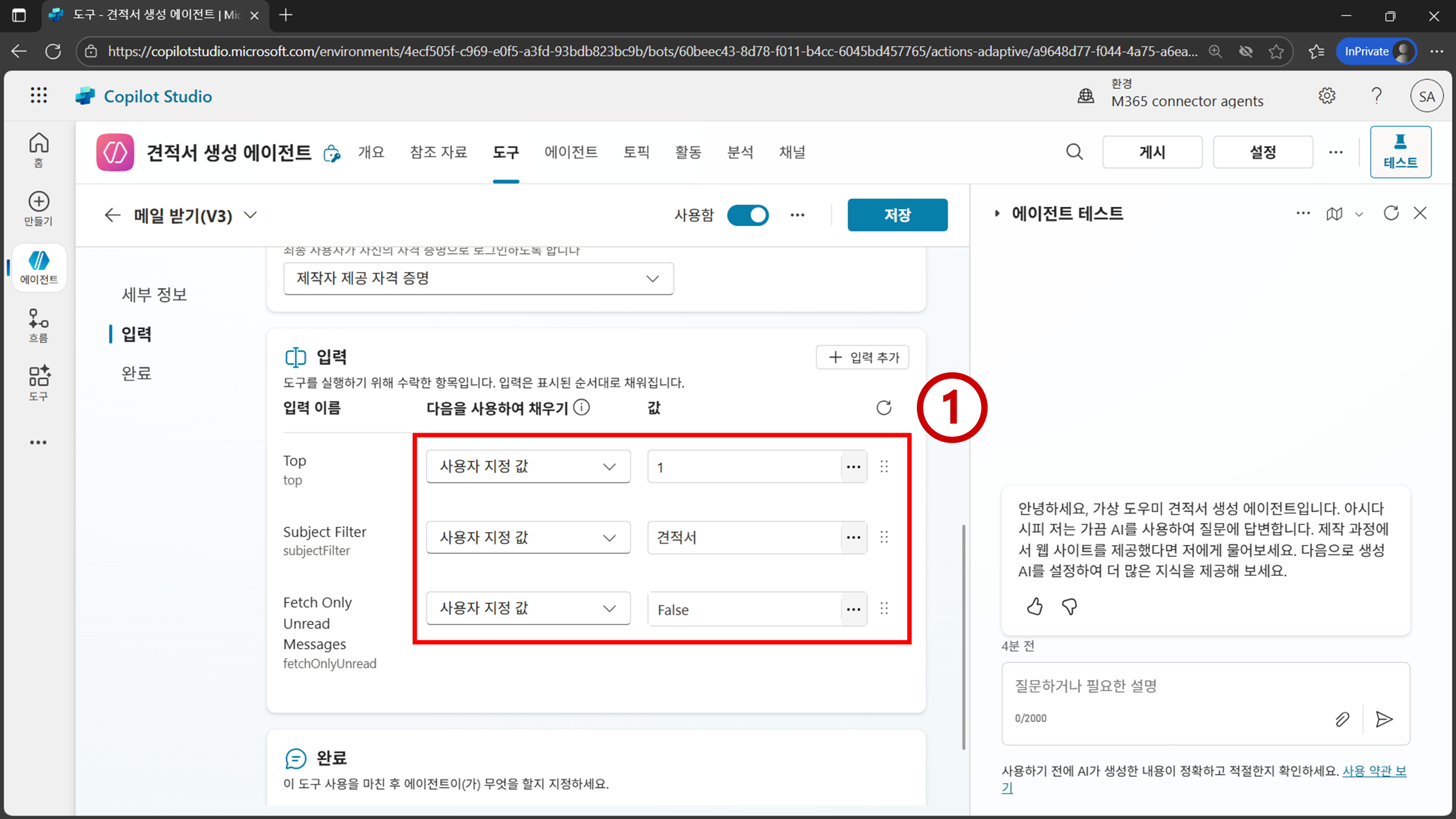
Task: Click the attach file paperclip icon
Action: (1342, 719)
